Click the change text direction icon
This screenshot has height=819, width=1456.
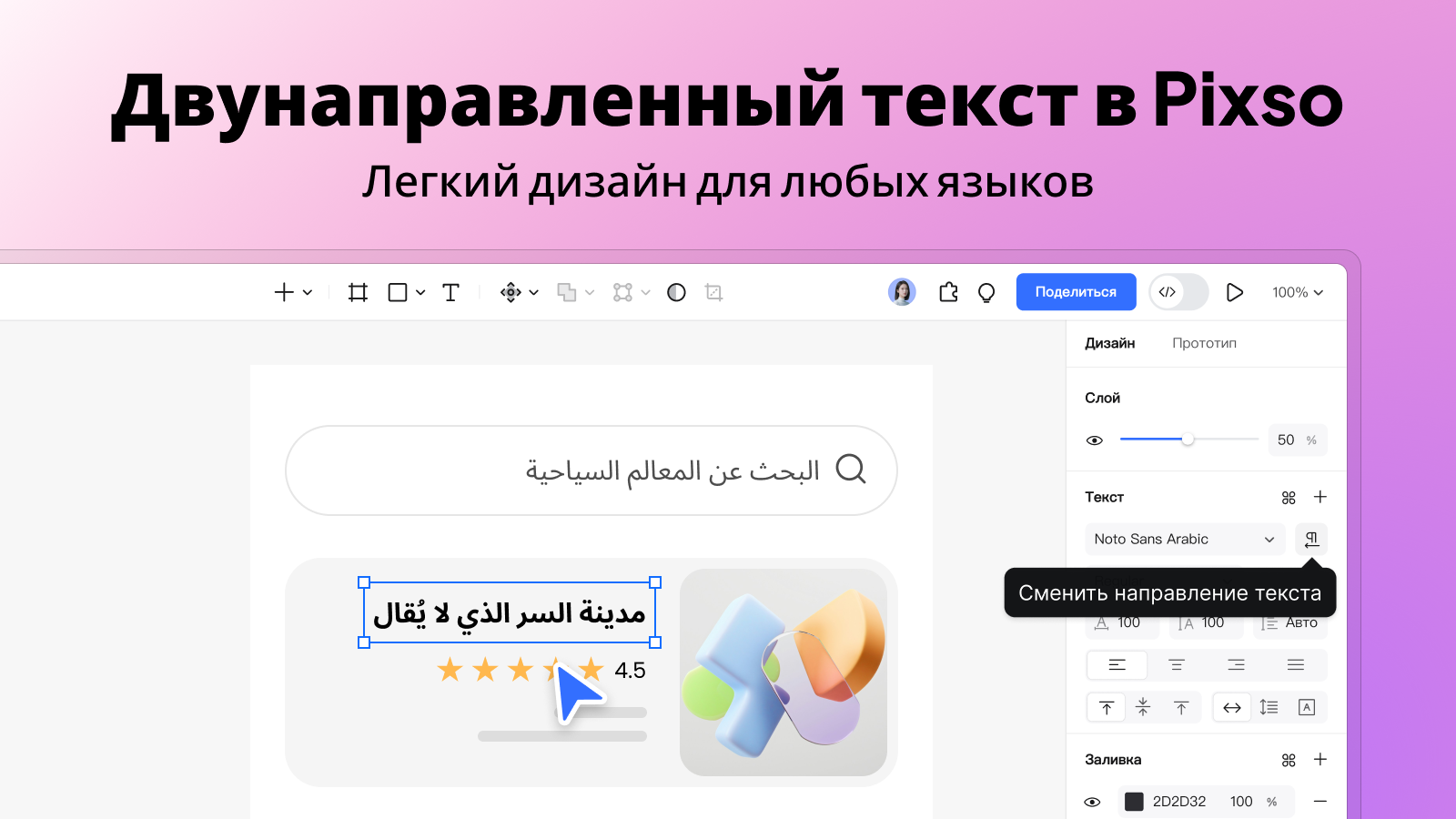coord(1310,539)
